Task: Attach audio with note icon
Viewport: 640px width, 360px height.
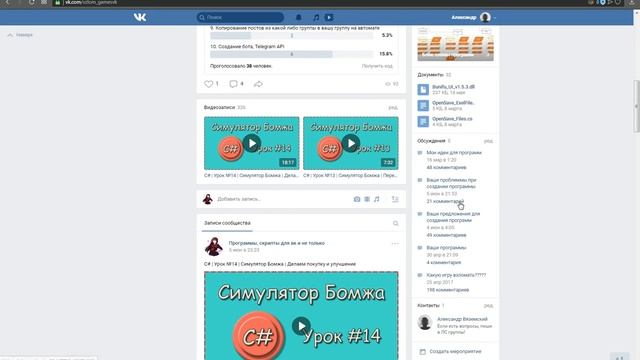Action: (x=376, y=199)
